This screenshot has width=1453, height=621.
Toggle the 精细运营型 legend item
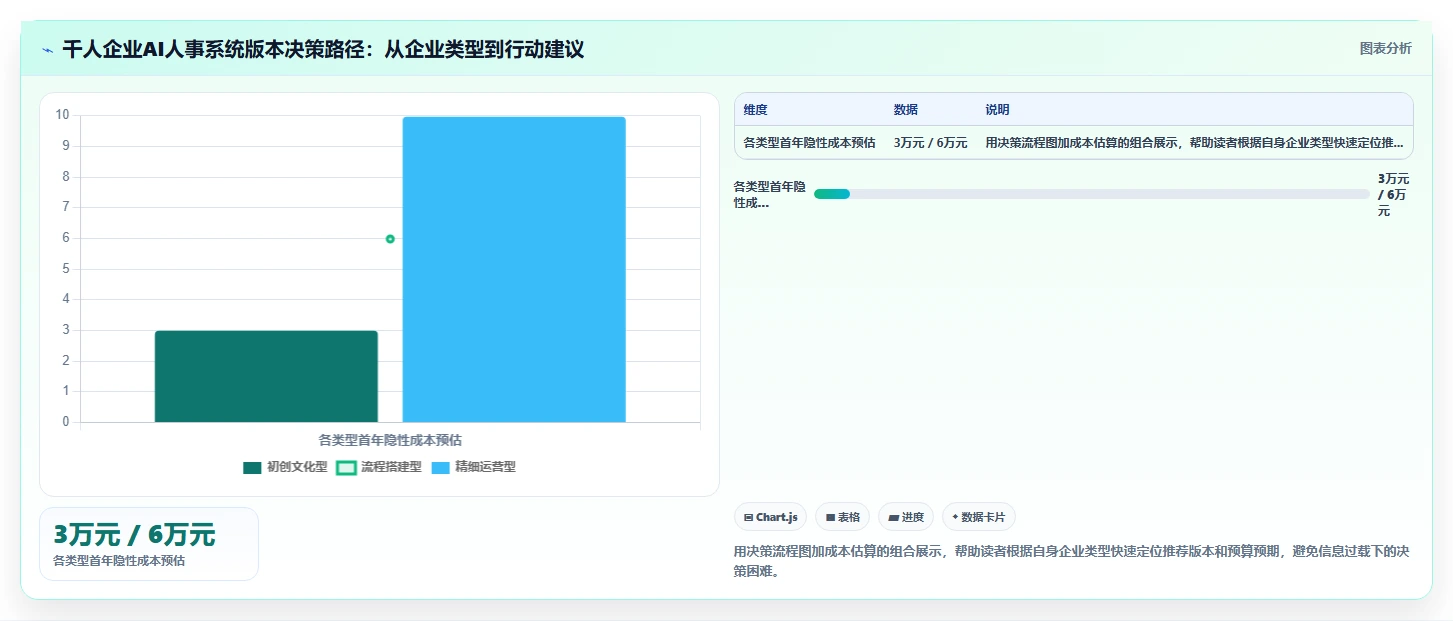coord(473,467)
